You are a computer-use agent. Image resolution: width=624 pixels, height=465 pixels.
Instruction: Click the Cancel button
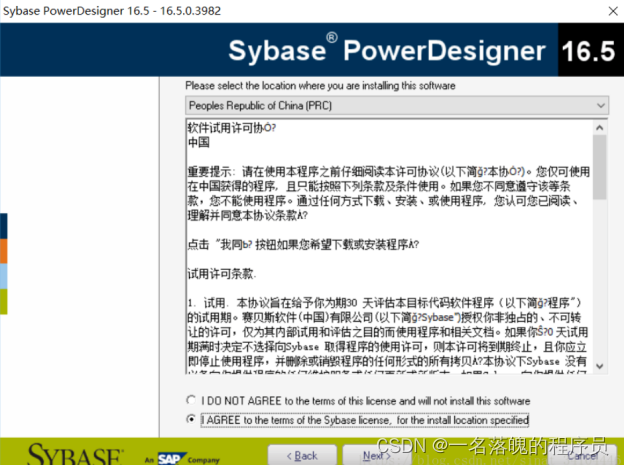(x=583, y=455)
